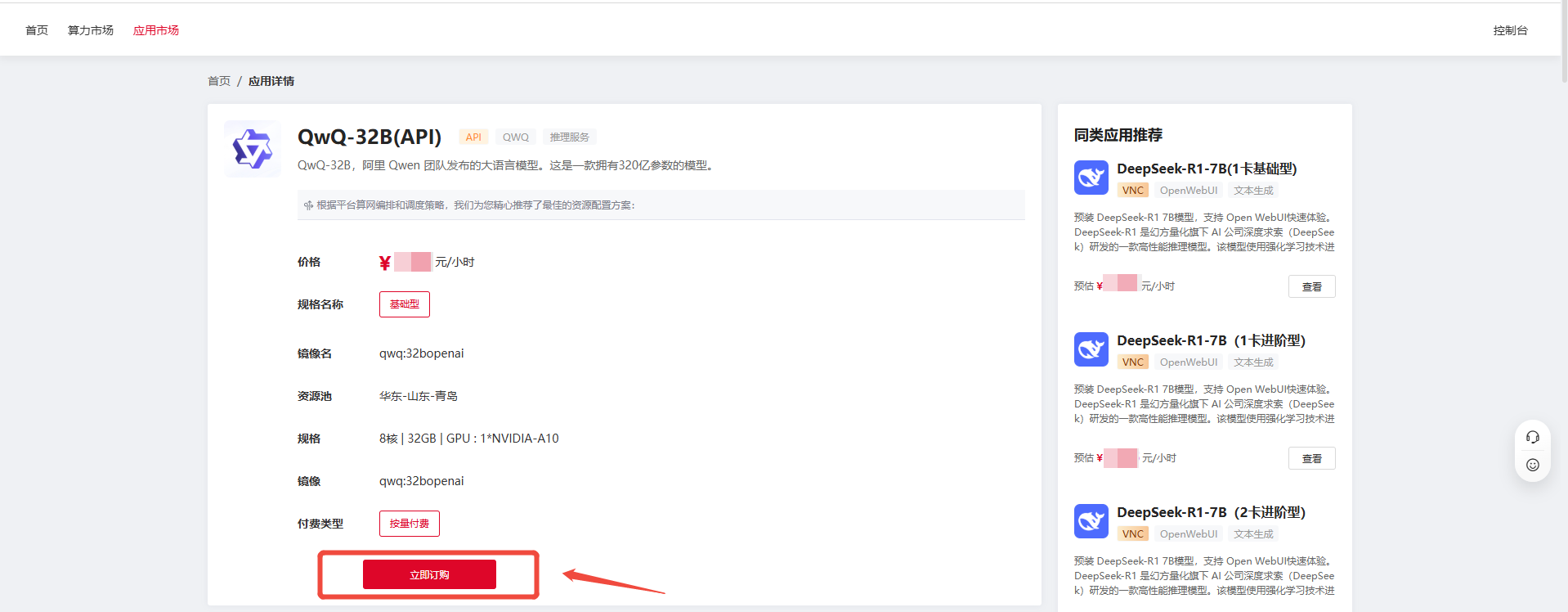Click 查看 for DeepSeek-R1-7B(1卡基础型)
The image size is (1568, 612).
[1312, 286]
